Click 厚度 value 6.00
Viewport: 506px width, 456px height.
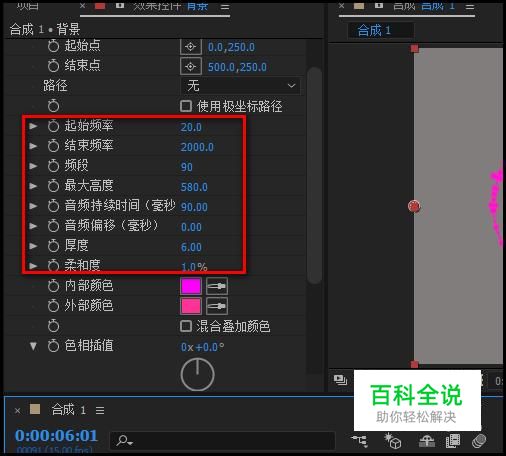click(191, 247)
